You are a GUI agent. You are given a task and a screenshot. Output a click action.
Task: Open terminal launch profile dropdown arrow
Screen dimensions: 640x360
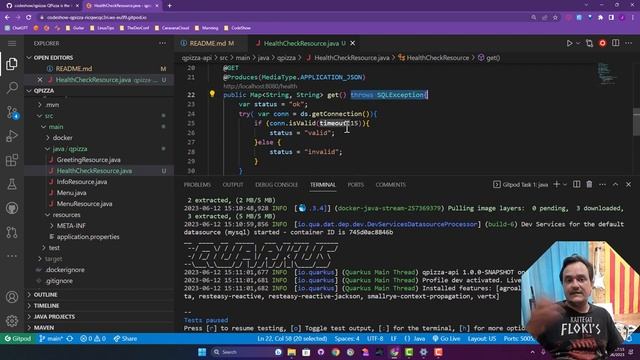pyautogui.click(x=565, y=184)
